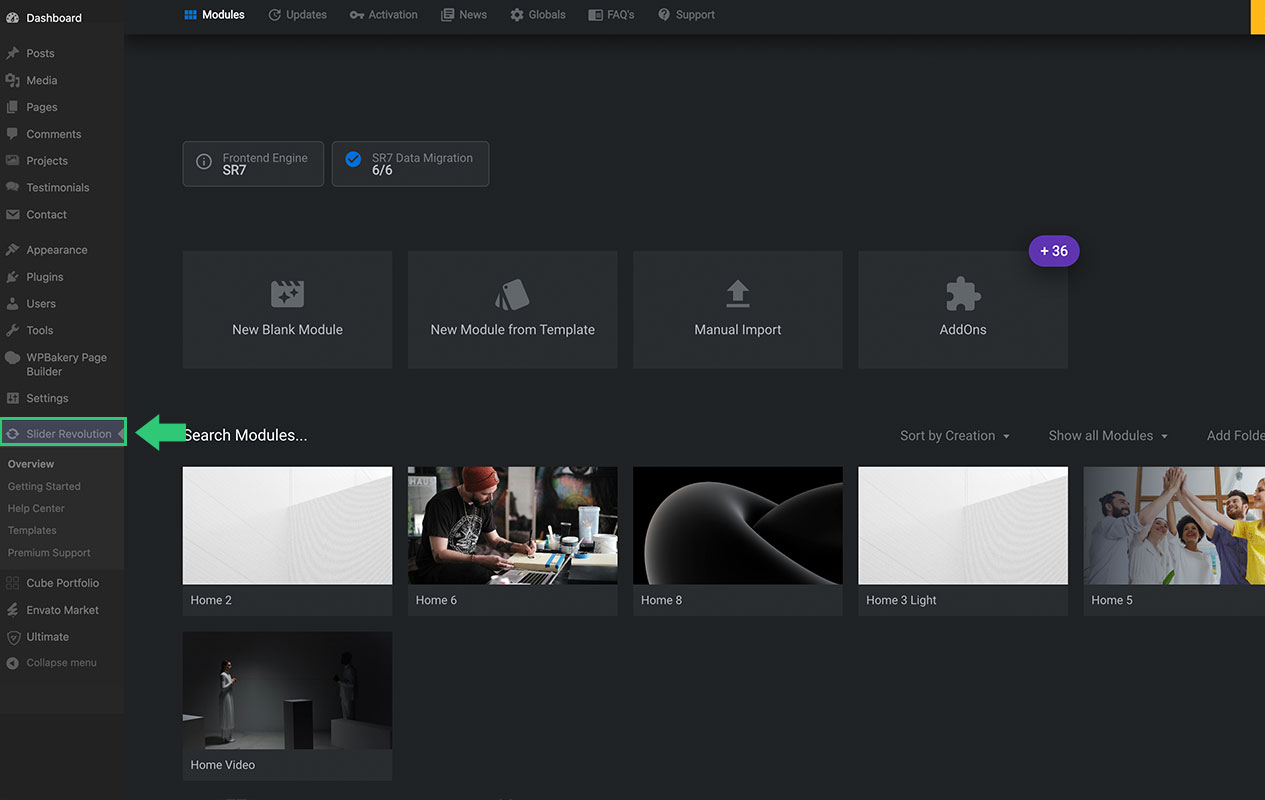
Task: Open the Home 8 module thumbnail
Action: pyautogui.click(x=737, y=526)
